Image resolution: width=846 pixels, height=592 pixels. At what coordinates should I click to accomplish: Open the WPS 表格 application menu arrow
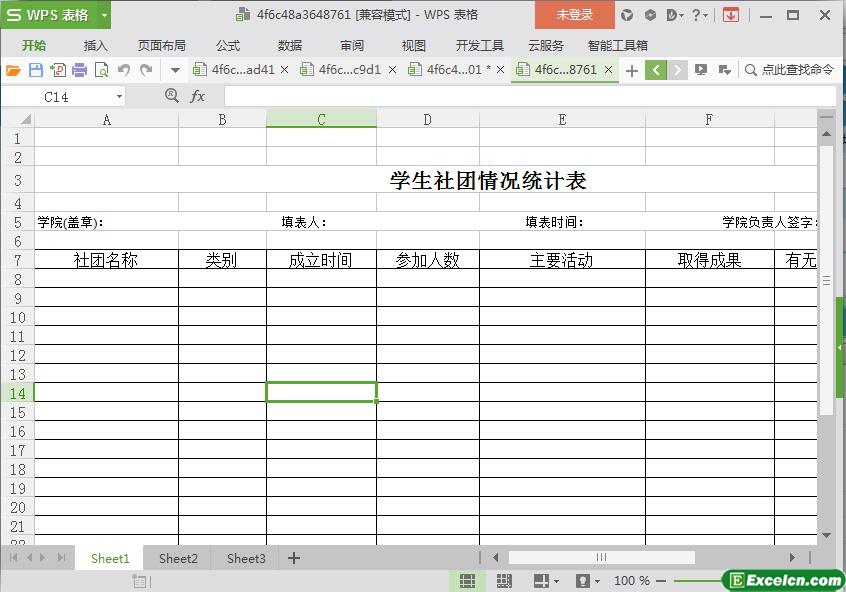tap(104, 15)
